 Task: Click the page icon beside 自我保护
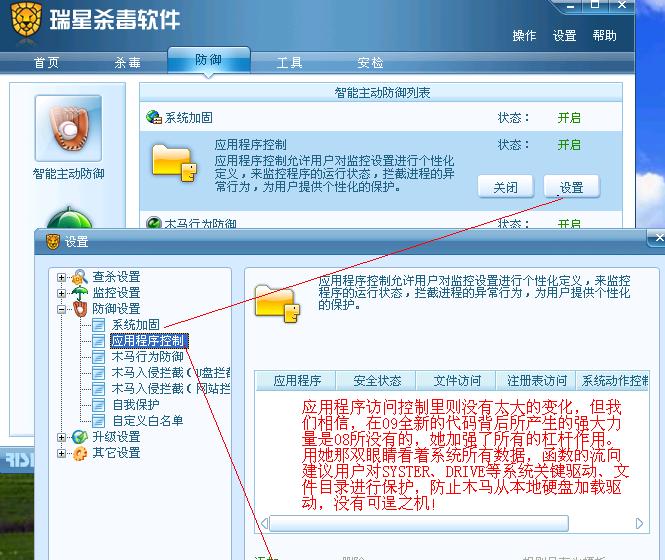98,405
